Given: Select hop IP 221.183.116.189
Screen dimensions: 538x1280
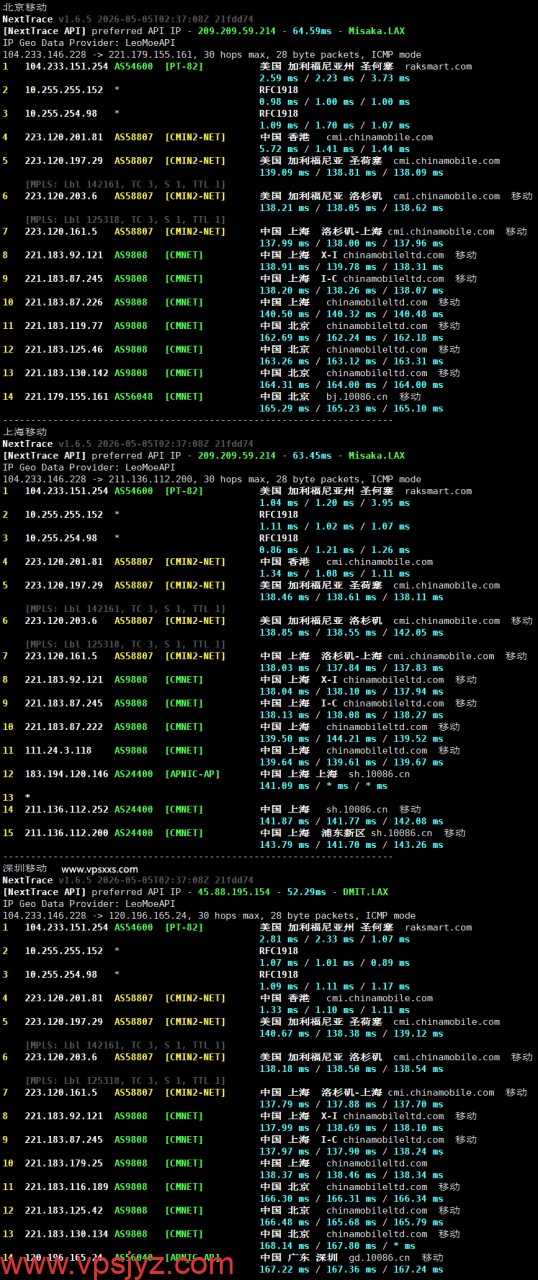Looking at the screenshot, I should tap(66, 1186).
